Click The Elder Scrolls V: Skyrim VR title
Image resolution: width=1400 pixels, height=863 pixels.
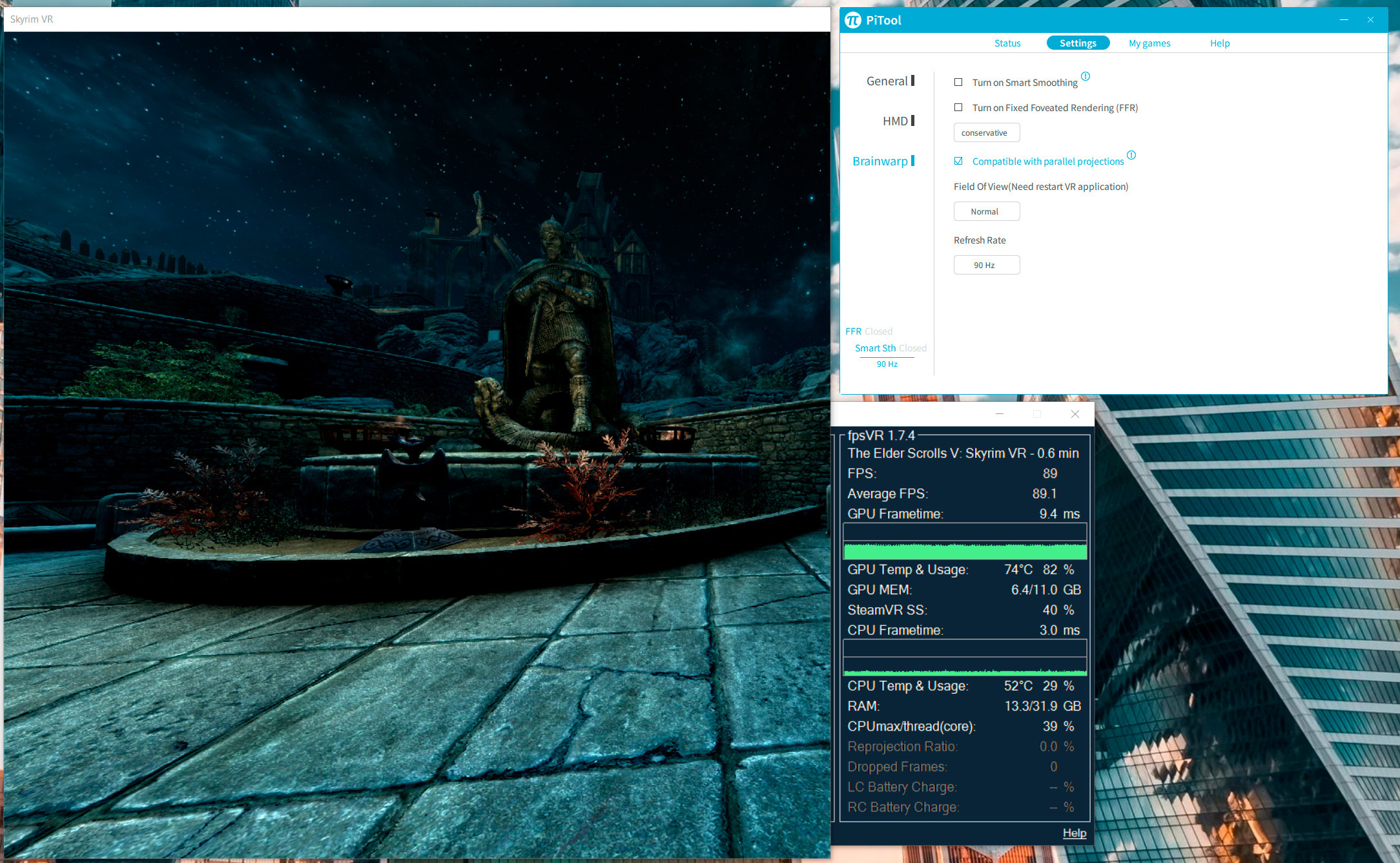click(963, 453)
